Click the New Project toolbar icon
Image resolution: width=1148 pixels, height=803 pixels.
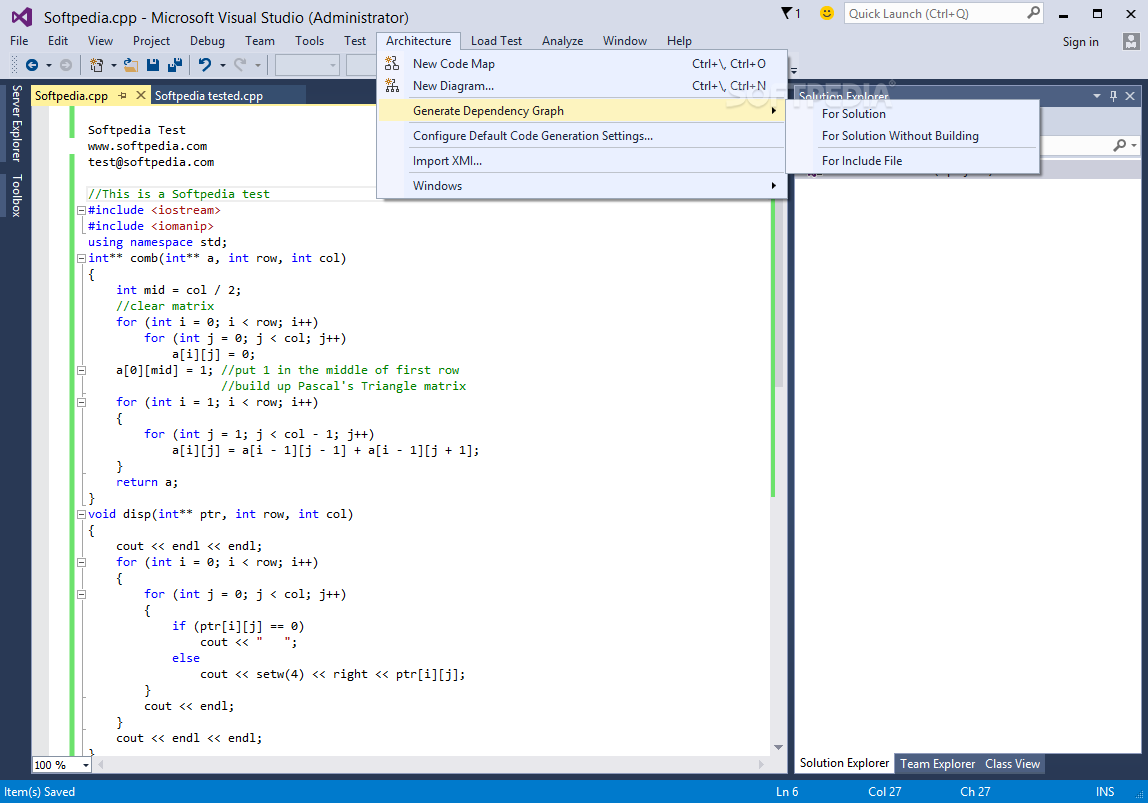pyautogui.click(x=96, y=65)
